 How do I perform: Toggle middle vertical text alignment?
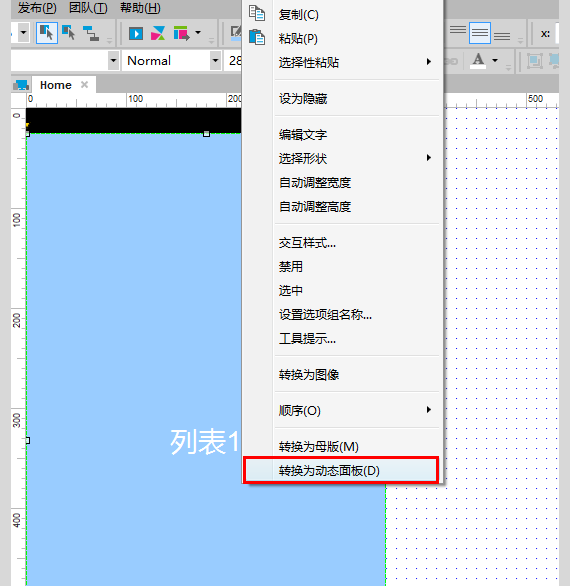coord(480,33)
